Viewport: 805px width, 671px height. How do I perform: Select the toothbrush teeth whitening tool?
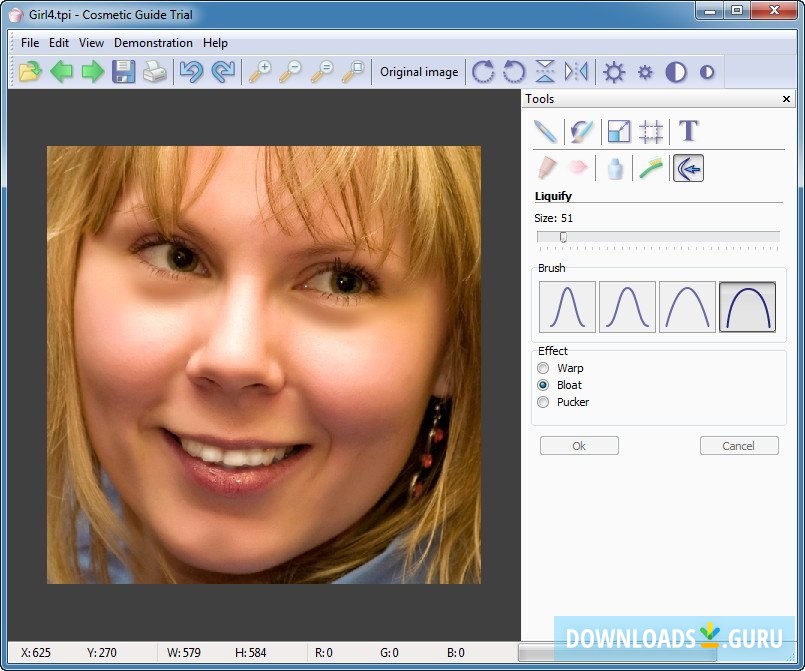[x=651, y=168]
